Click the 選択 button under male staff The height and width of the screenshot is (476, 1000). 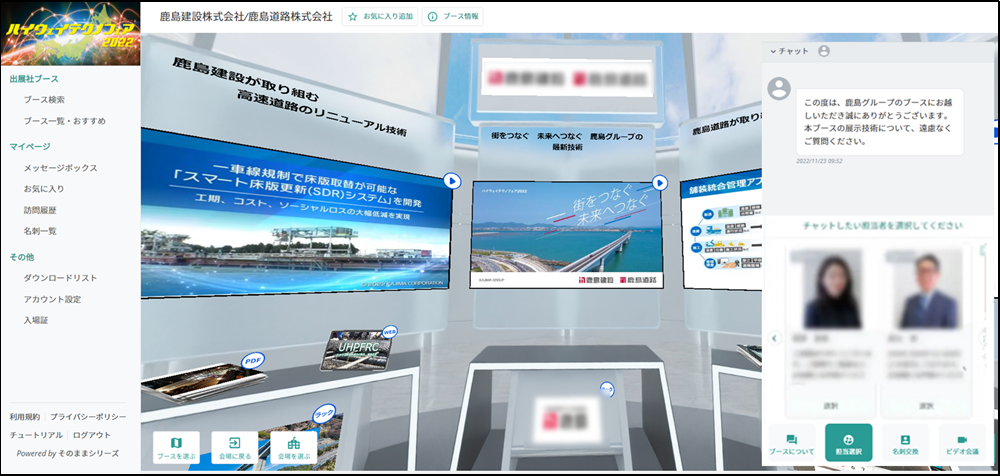coord(926,406)
